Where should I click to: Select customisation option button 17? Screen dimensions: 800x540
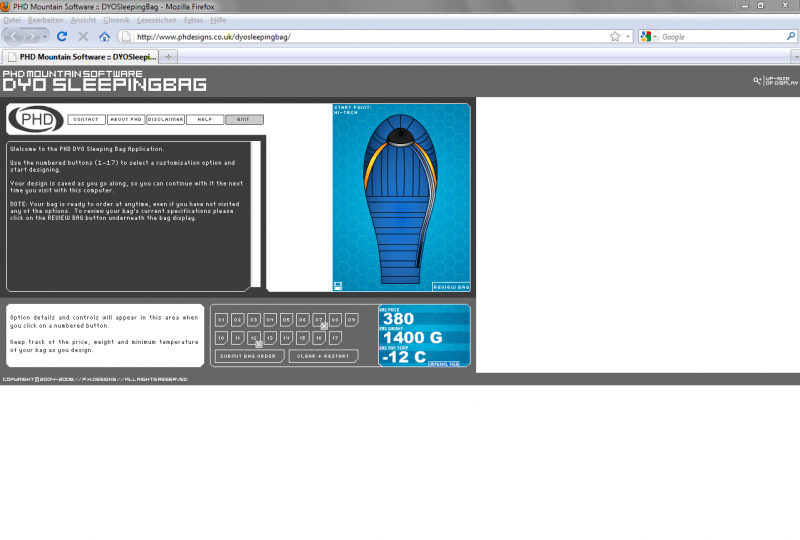point(335,338)
